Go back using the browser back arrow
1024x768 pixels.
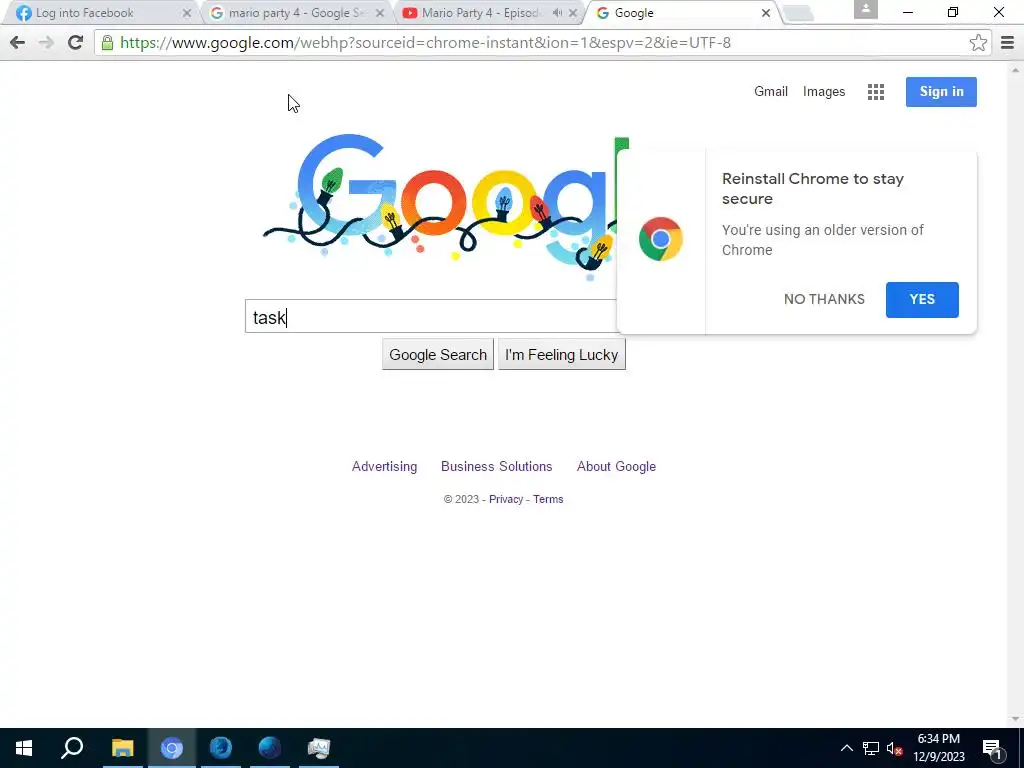coord(18,43)
